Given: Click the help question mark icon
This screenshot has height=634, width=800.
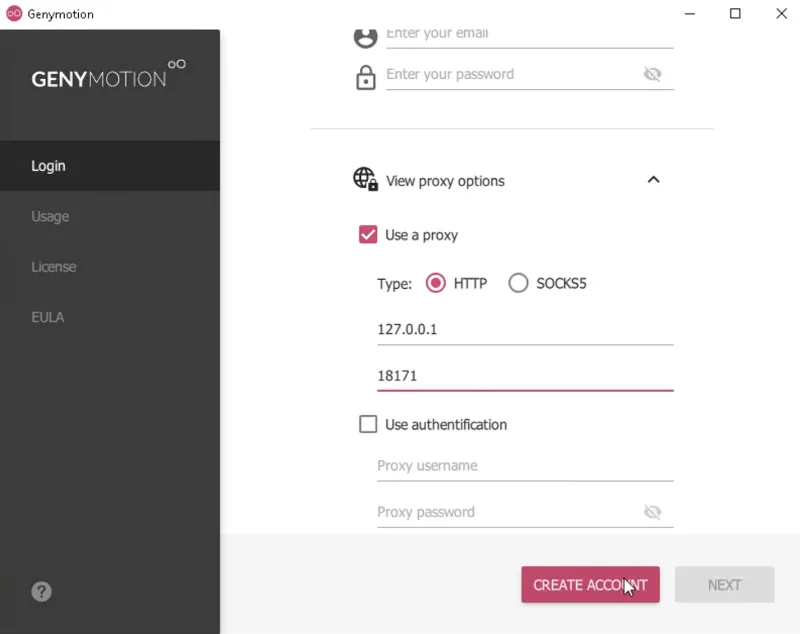Looking at the screenshot, I should pyautogui.click(x=41, y=592).
